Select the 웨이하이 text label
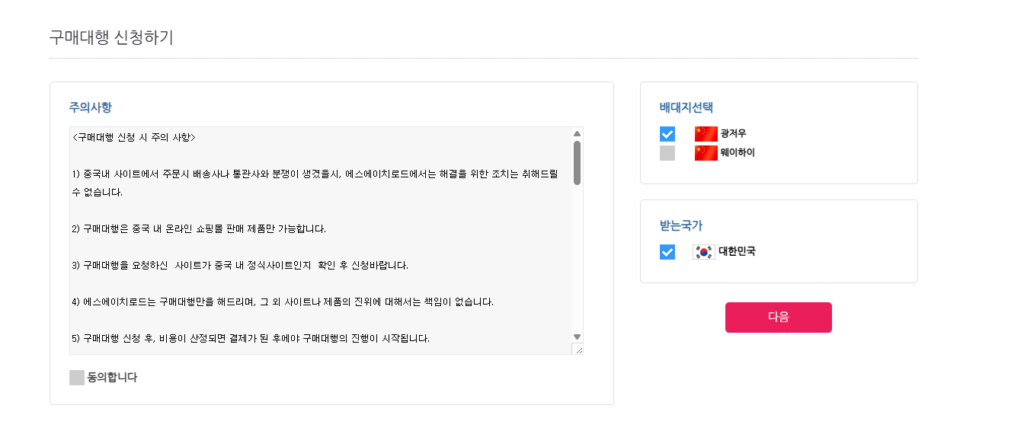This screenshot has height=434, width=1024. tap(738, 153)
